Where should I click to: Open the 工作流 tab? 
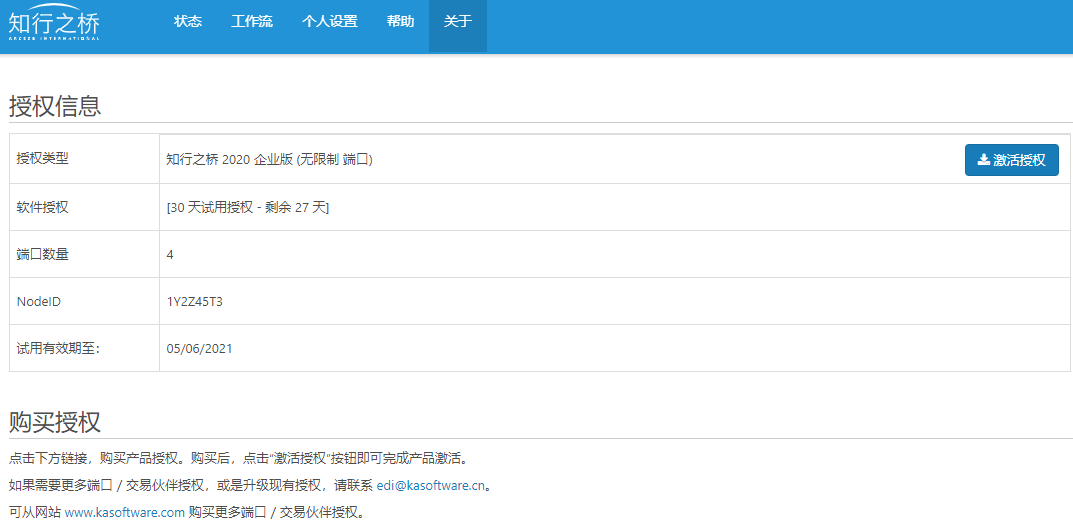[x=252, y=21]
